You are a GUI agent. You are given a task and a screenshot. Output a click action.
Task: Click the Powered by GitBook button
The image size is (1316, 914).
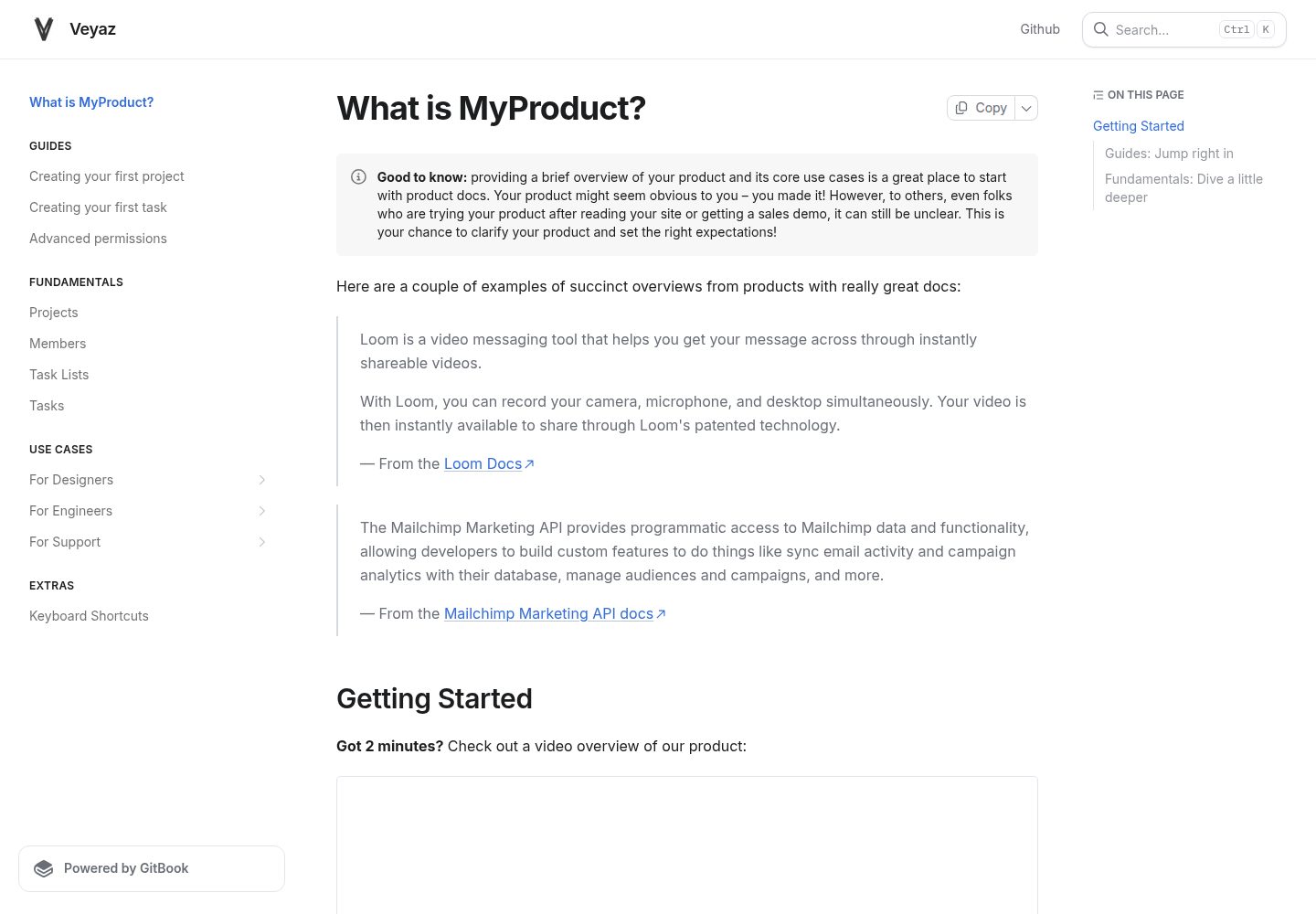click(x=152, y=868)
